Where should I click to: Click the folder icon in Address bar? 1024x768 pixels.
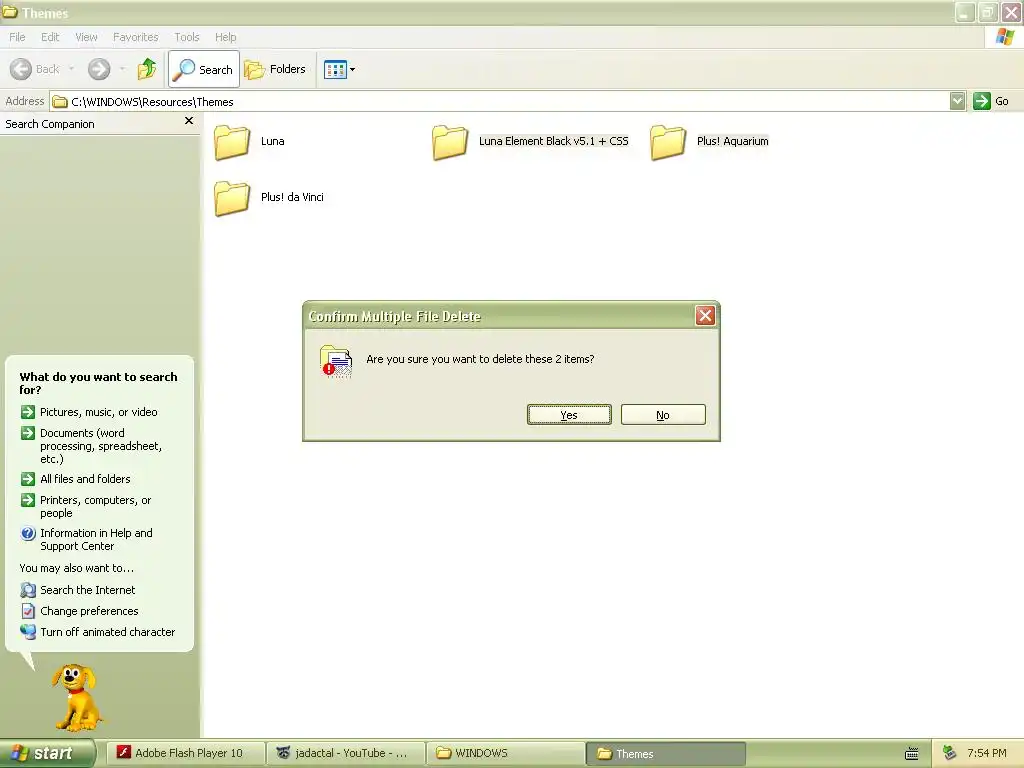(x=60, y=101)
